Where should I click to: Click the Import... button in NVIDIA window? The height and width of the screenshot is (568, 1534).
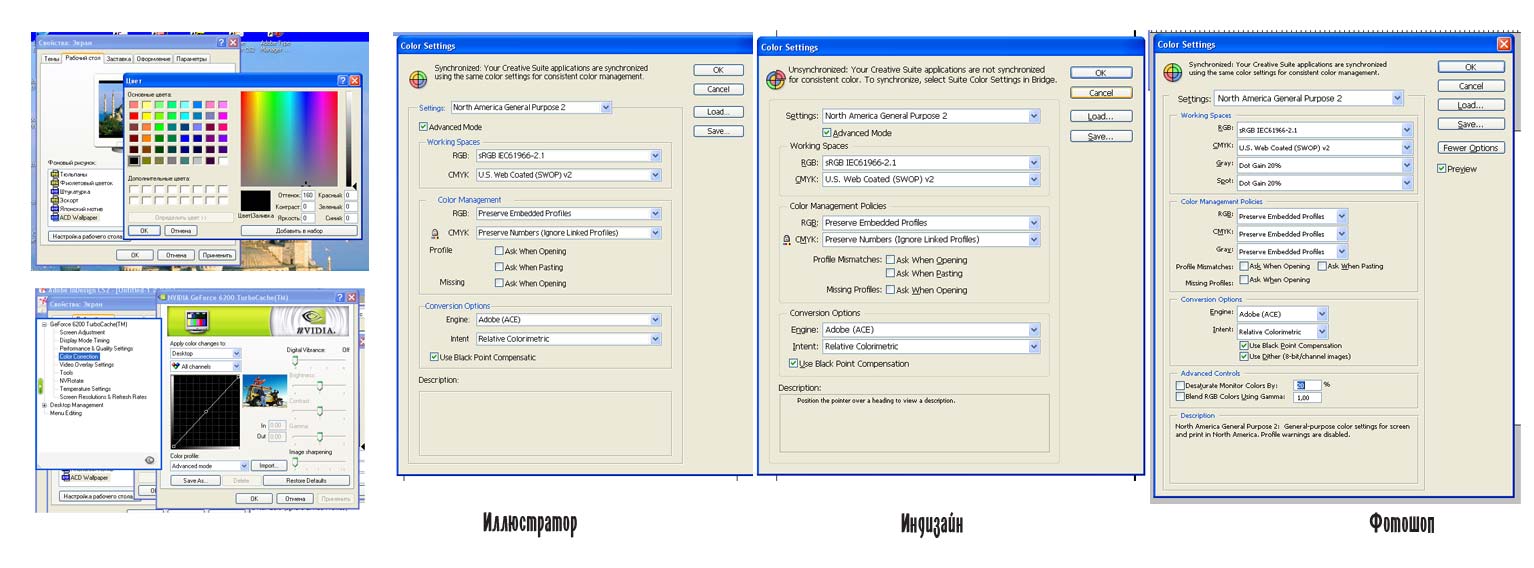269,466
